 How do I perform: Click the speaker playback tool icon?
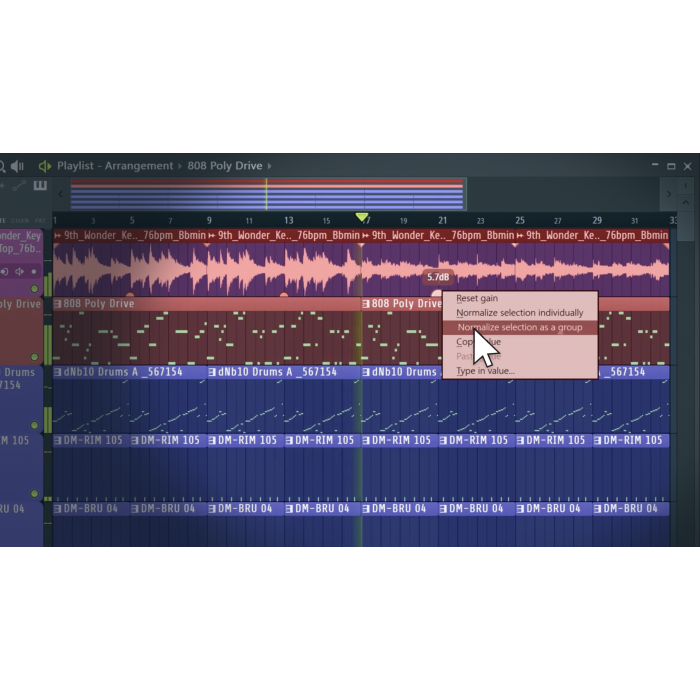coord(17,166)
